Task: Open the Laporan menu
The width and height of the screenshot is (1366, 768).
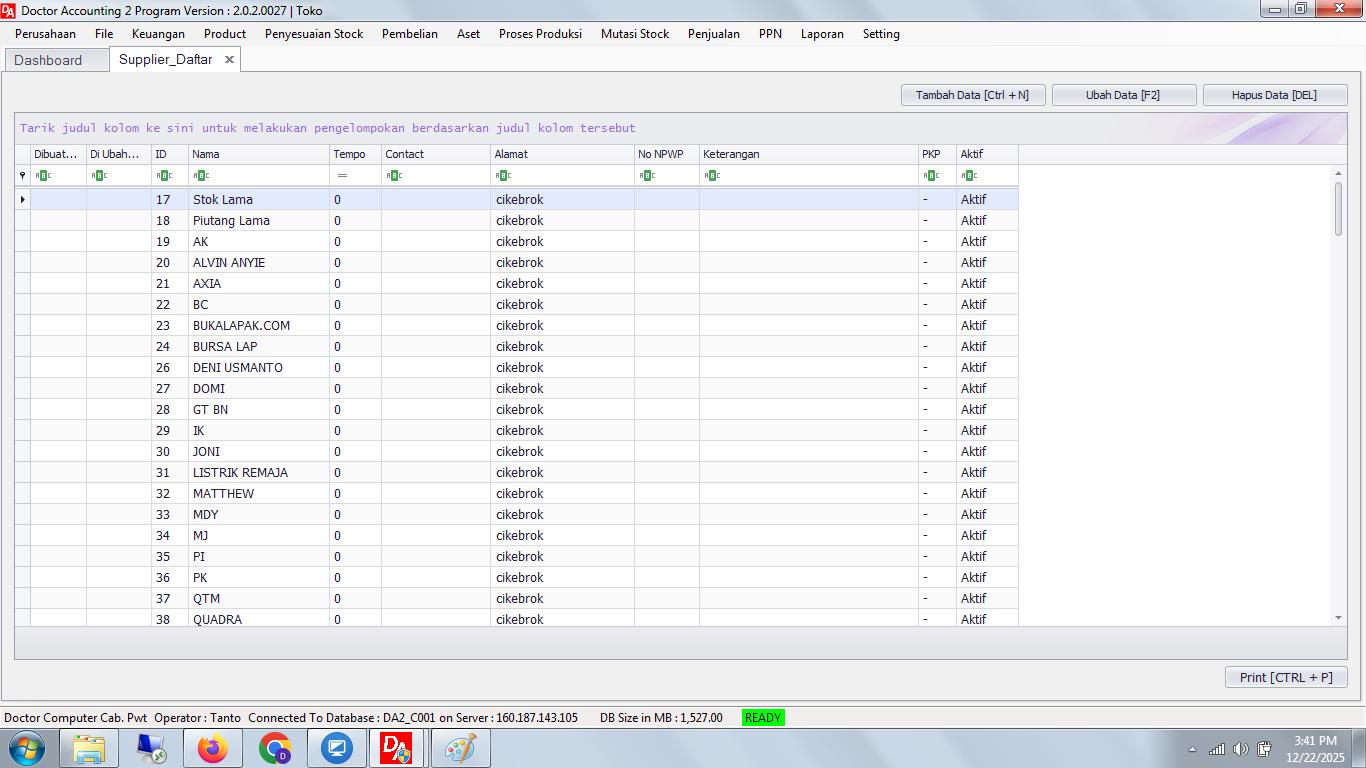Action: coord(822,34)
